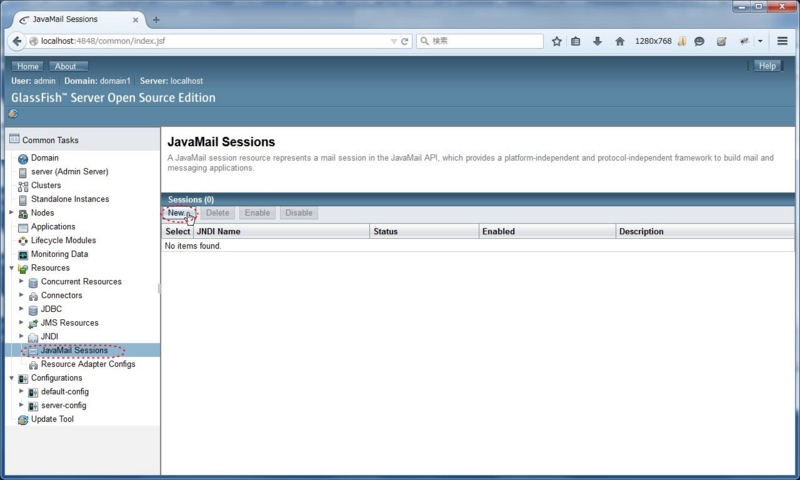The image size is (800, 480).
Task: Click the Common Tasks panel icon
Action: tap(14, 139)
